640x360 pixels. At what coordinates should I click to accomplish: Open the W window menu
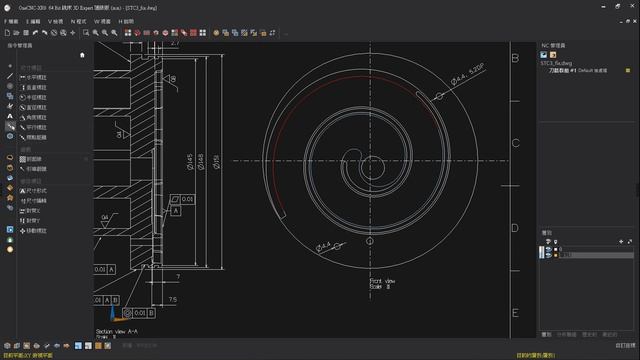[102, 21]
